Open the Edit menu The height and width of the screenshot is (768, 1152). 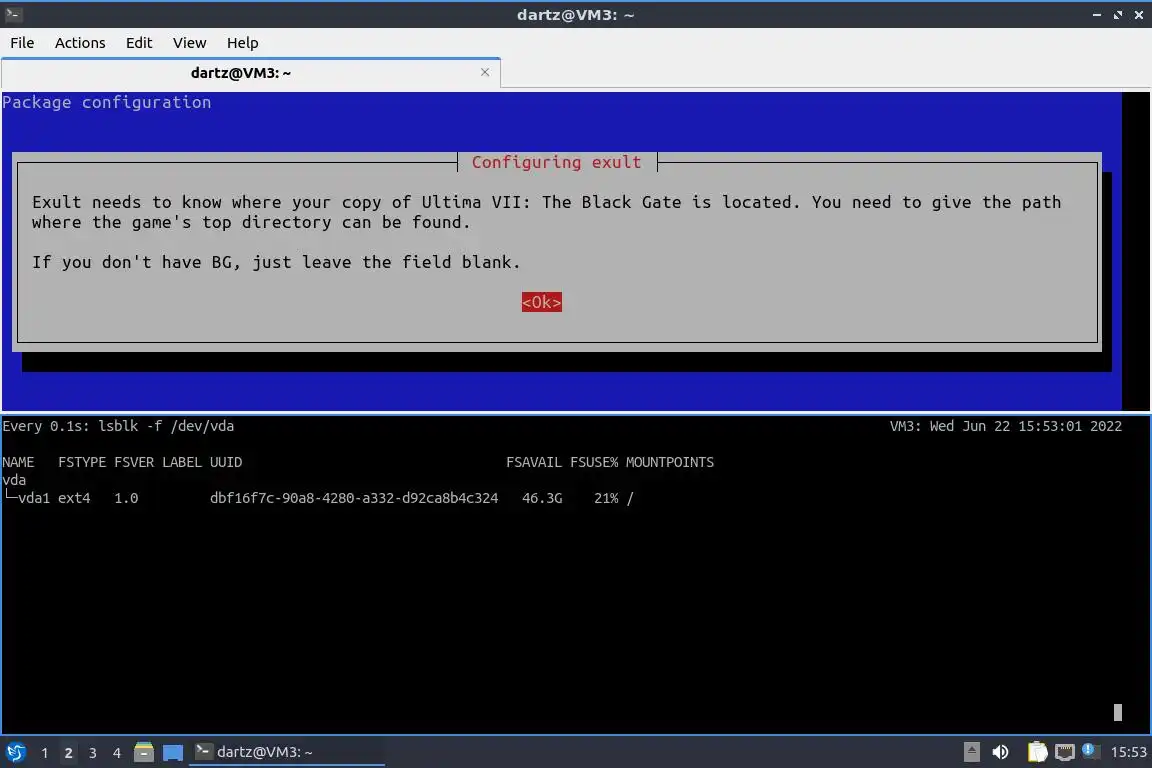click(x=139, y=43)
